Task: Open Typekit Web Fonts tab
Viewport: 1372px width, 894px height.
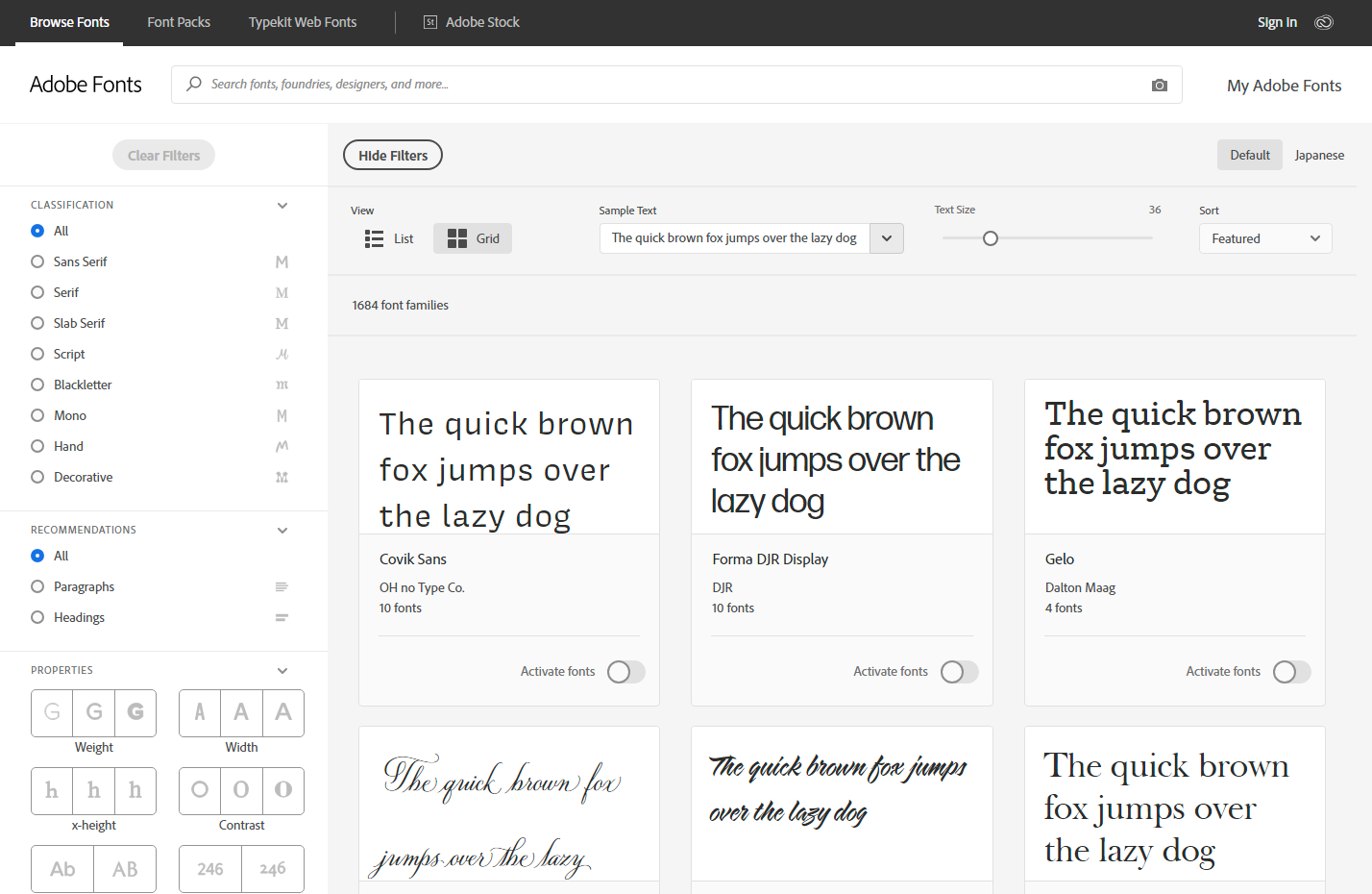Action: (x=303, y=22)
